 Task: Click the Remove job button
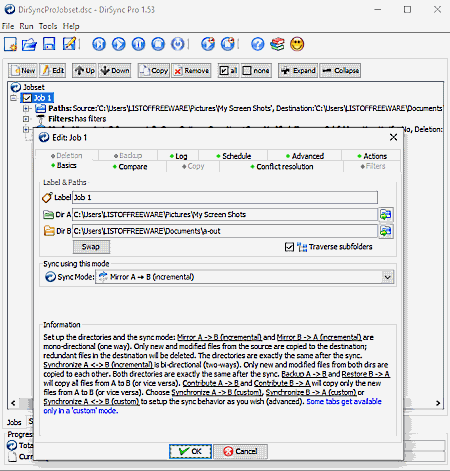click(191, 71)
